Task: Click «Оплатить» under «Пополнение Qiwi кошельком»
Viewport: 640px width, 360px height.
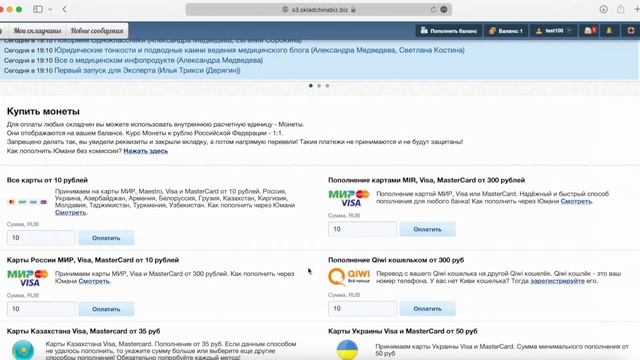Action: [x=427, y=309]
